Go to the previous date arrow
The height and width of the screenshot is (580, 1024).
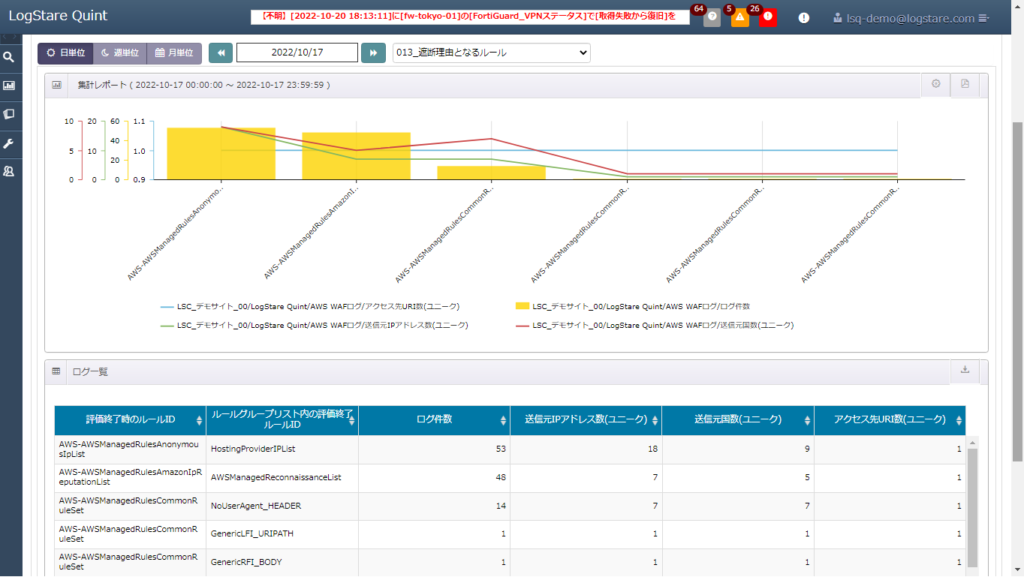(221, 53)
